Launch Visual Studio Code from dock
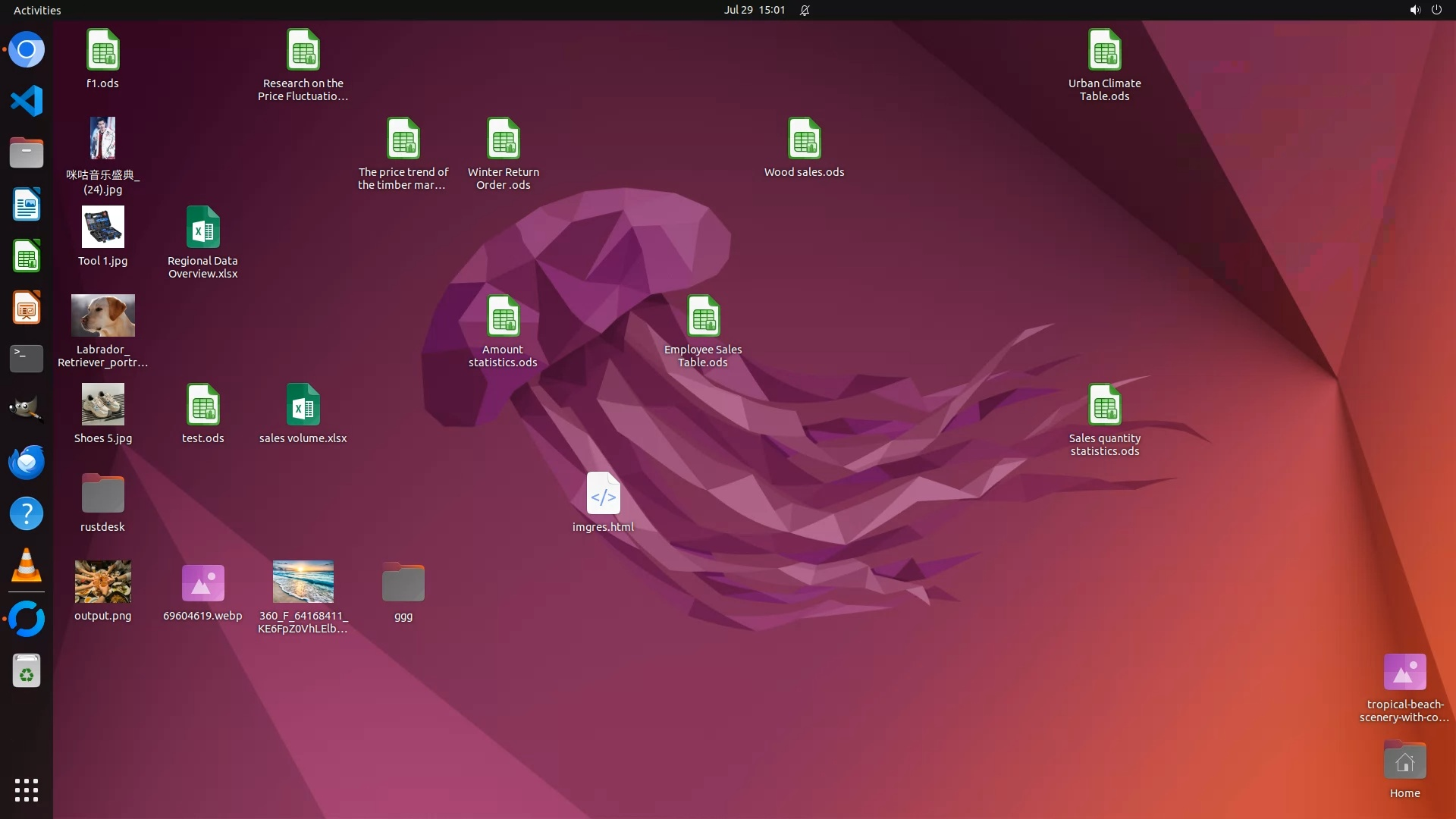 [x=27, y=101]
